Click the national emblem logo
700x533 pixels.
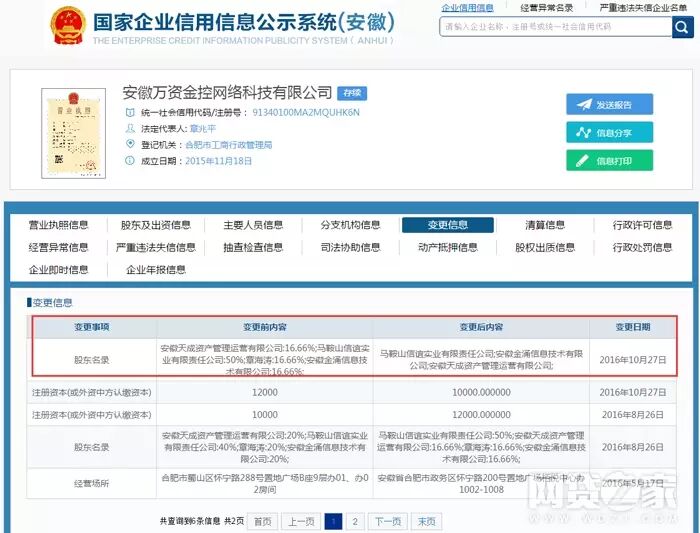click(x=68, y=25)
